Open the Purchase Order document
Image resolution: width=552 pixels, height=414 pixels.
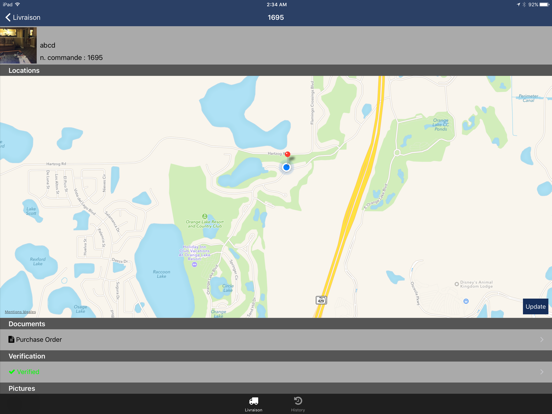(276, 339)
